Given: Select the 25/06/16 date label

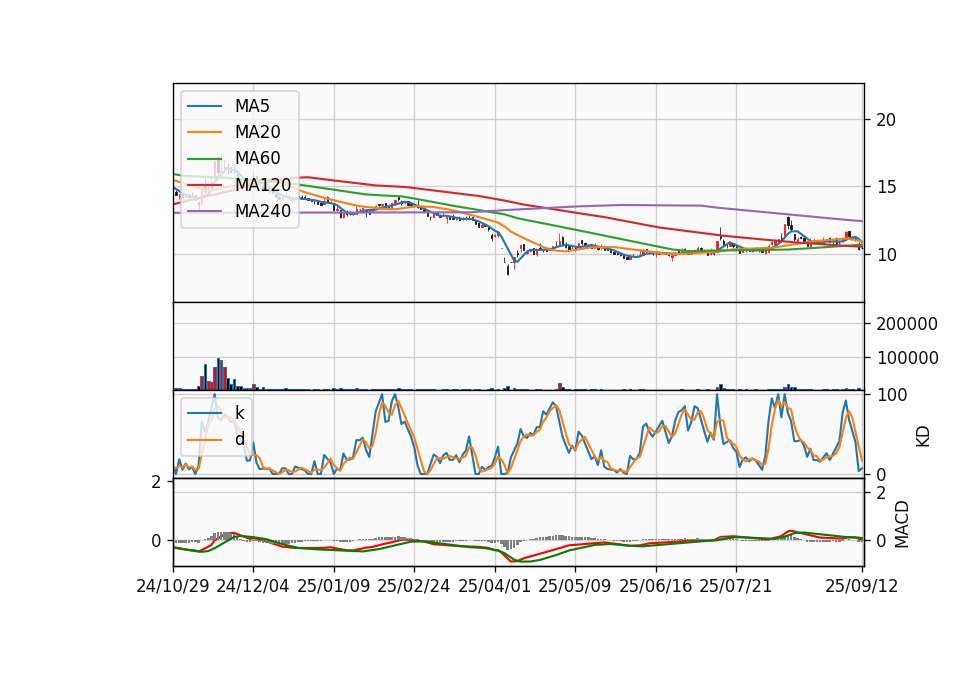Looking at the screenshot, I should coord(656,586).
